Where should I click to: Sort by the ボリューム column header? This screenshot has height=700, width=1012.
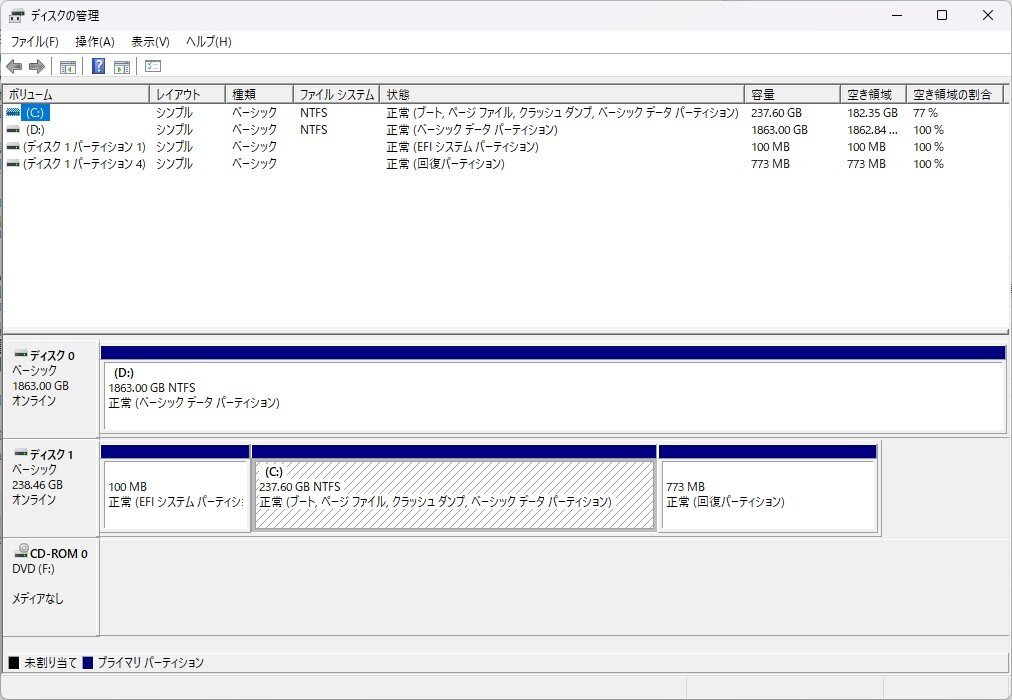coord(76,94)
